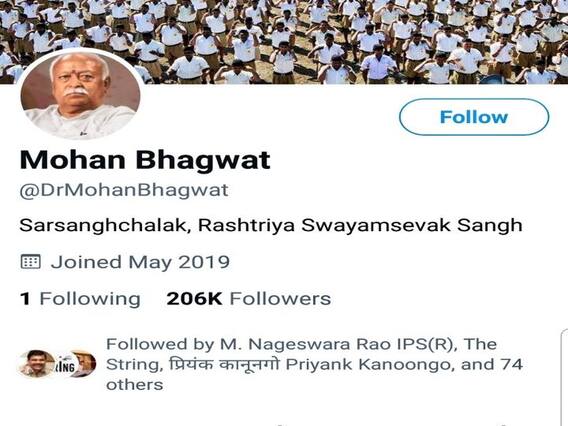View the header banner of uniformed crowd
The width and height of the screenshot is (568, 426).
tap(284, 42)
